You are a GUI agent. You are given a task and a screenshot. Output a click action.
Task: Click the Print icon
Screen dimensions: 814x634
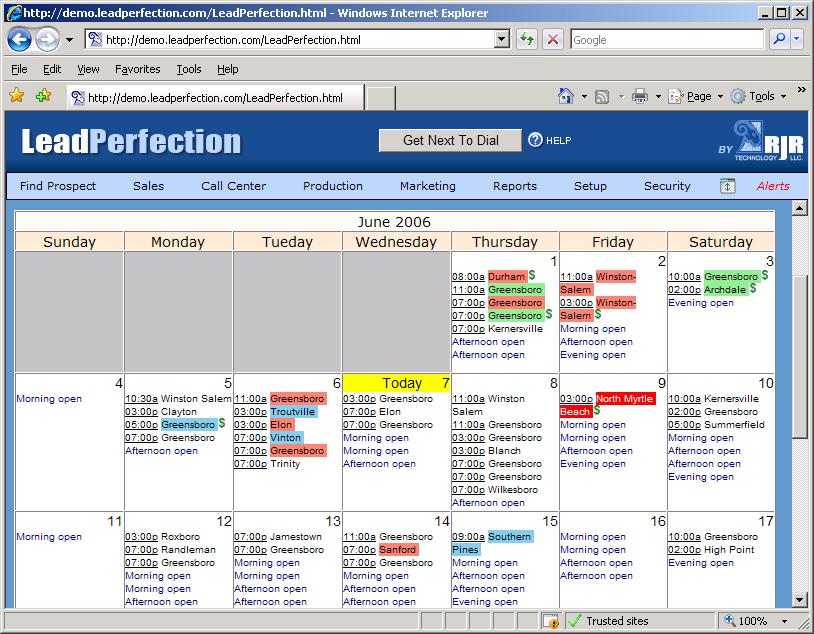click(640, 97)
